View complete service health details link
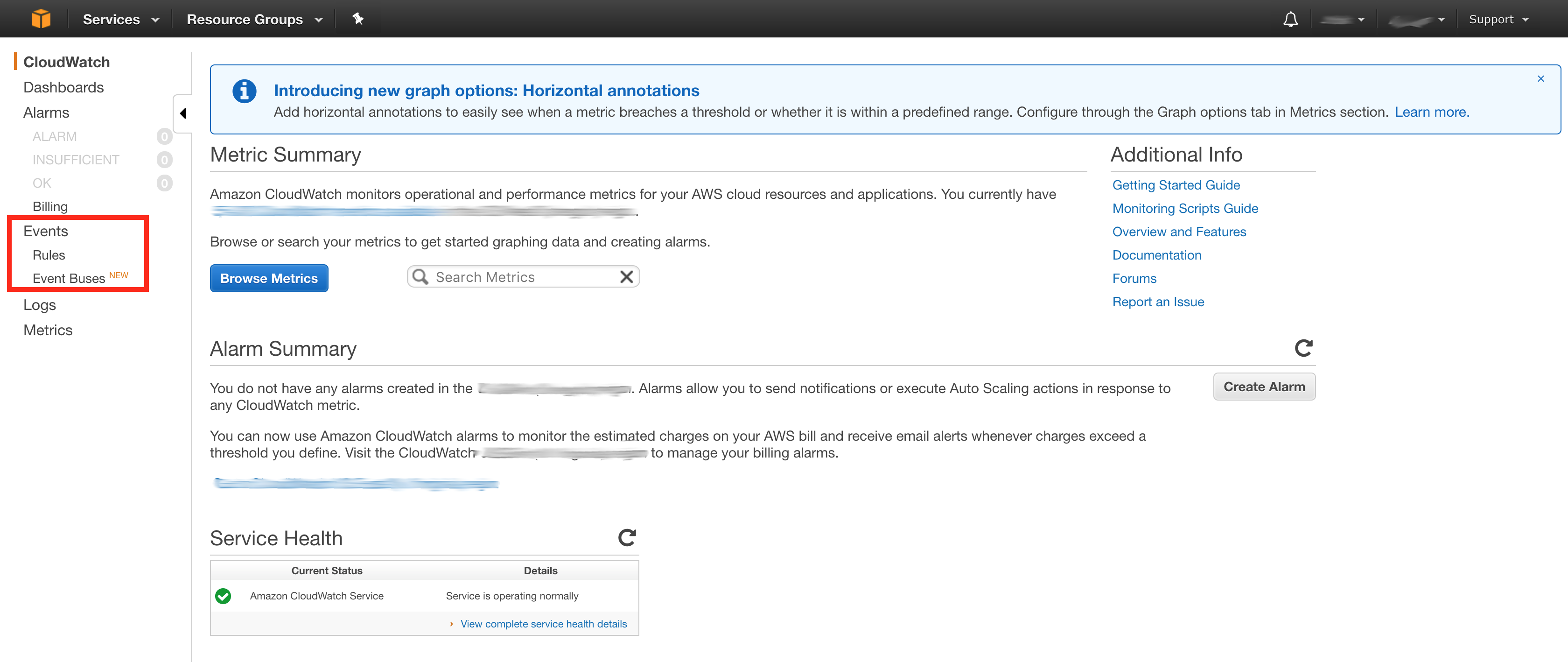The image size is (1568, 662). 543,624
